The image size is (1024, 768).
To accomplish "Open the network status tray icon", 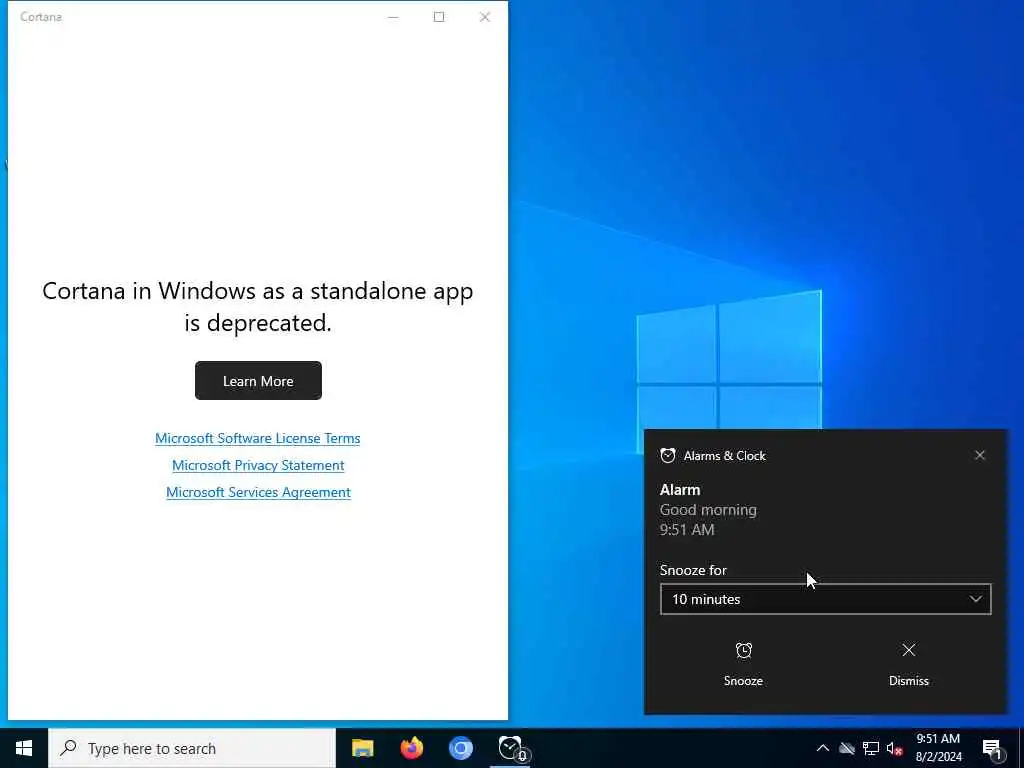I will point(871,748).
